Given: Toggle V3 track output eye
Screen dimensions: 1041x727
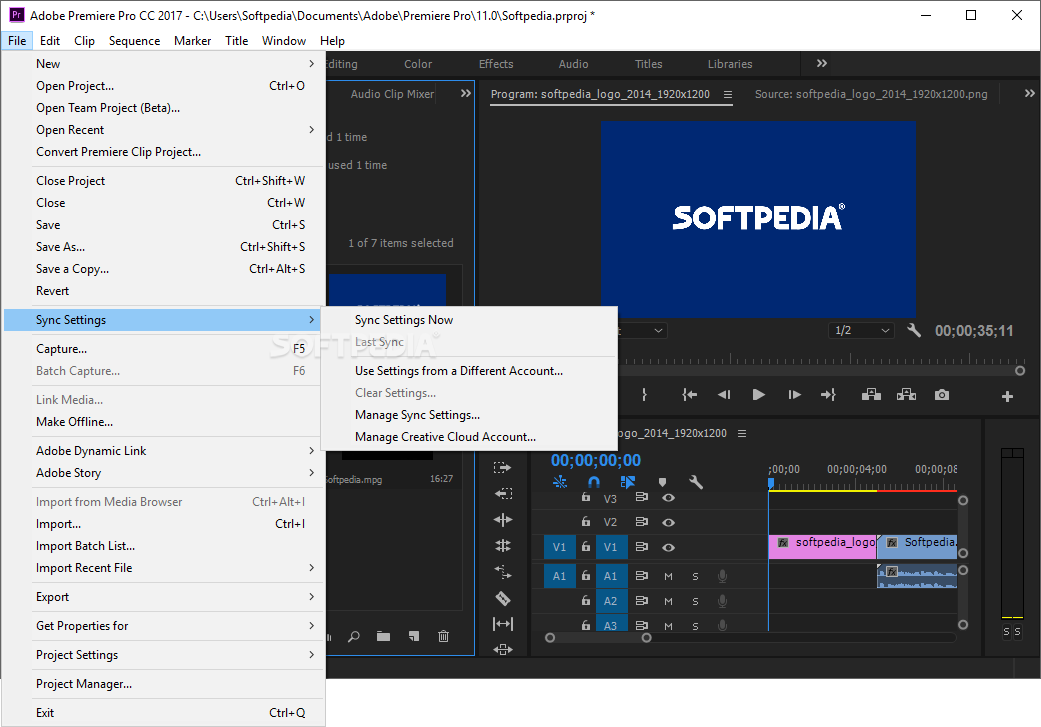Looking at the screenshot, I should point(669,498).
